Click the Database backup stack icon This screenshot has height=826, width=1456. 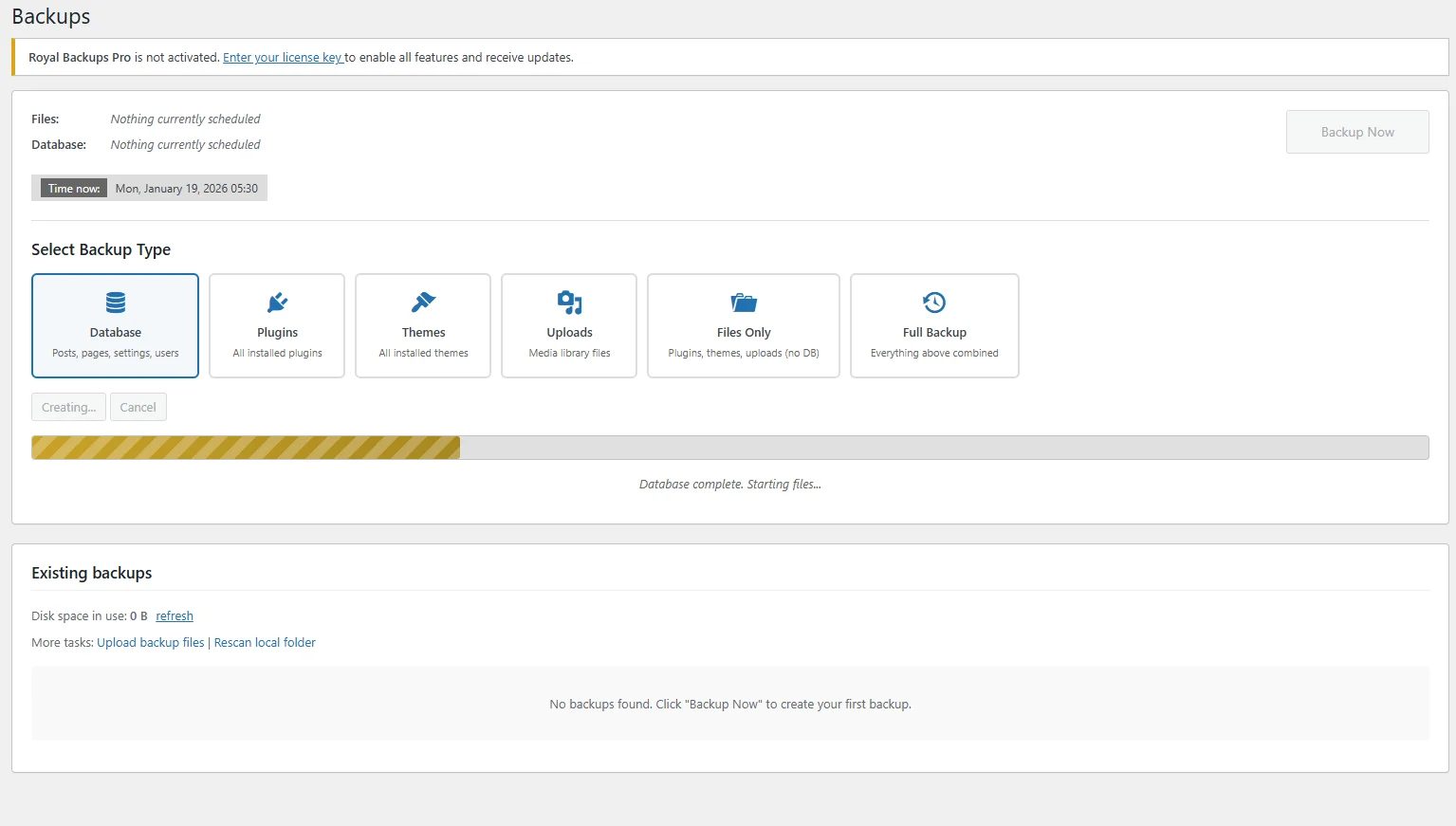coord(115,302)
